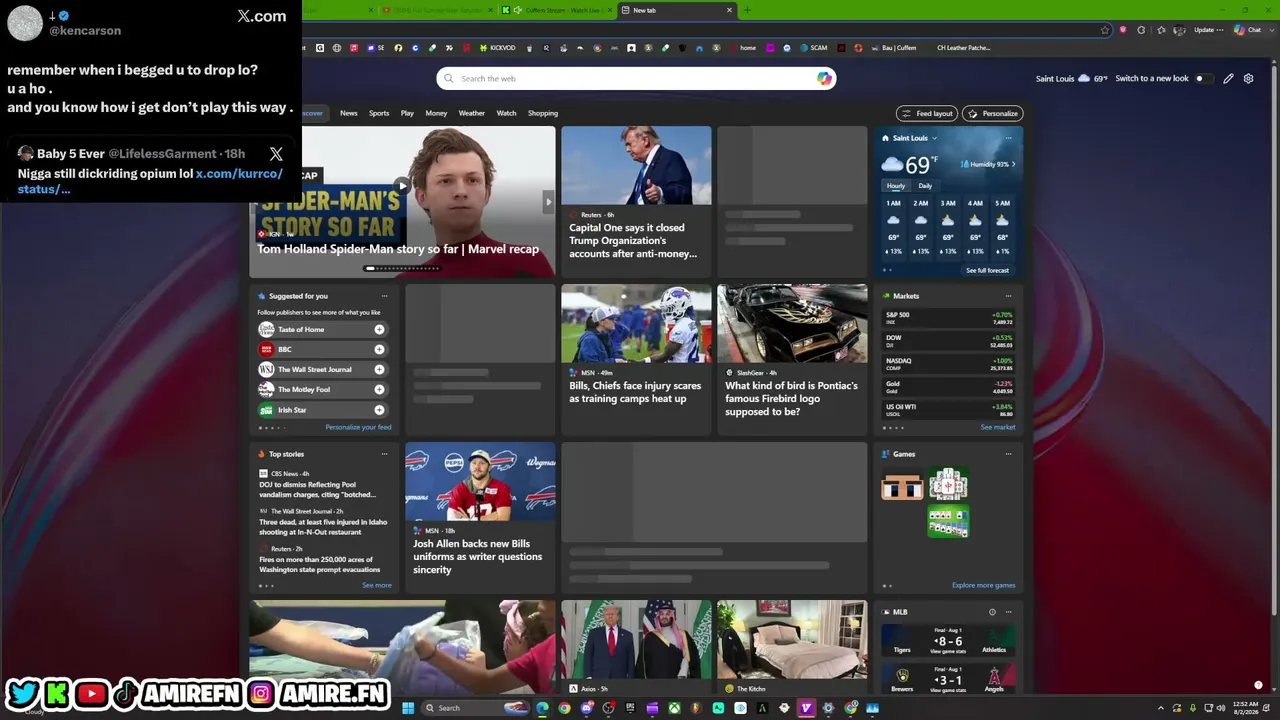Open Microsoft Edge from the taskbar

(542, 708)
